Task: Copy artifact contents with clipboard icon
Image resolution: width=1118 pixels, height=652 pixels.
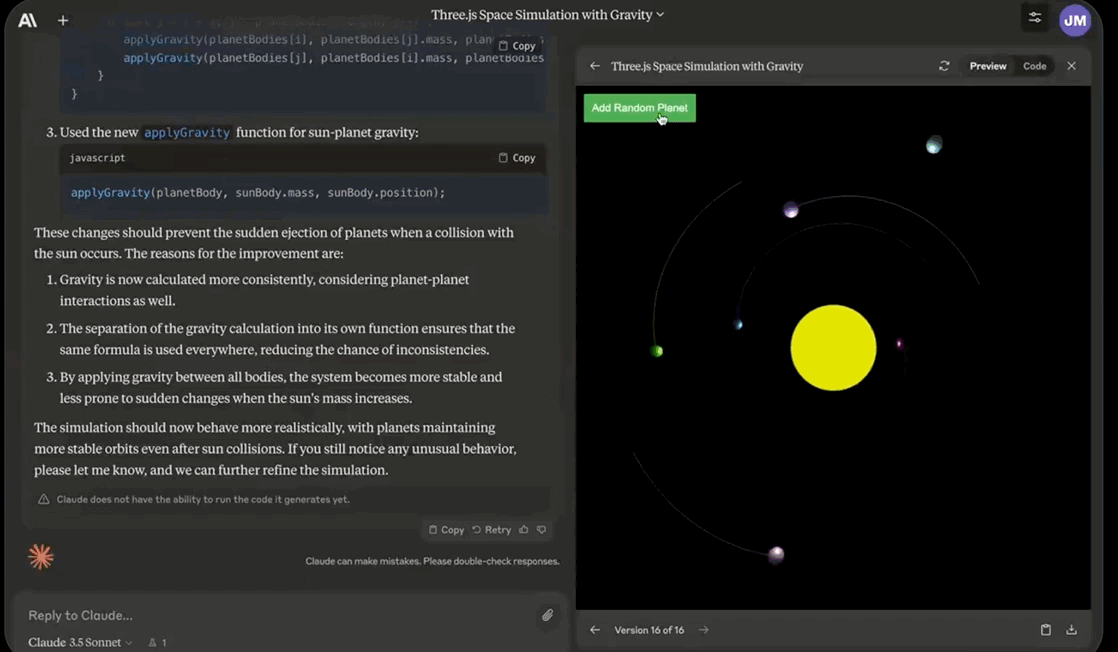Action: click(x=1045, y=630)
